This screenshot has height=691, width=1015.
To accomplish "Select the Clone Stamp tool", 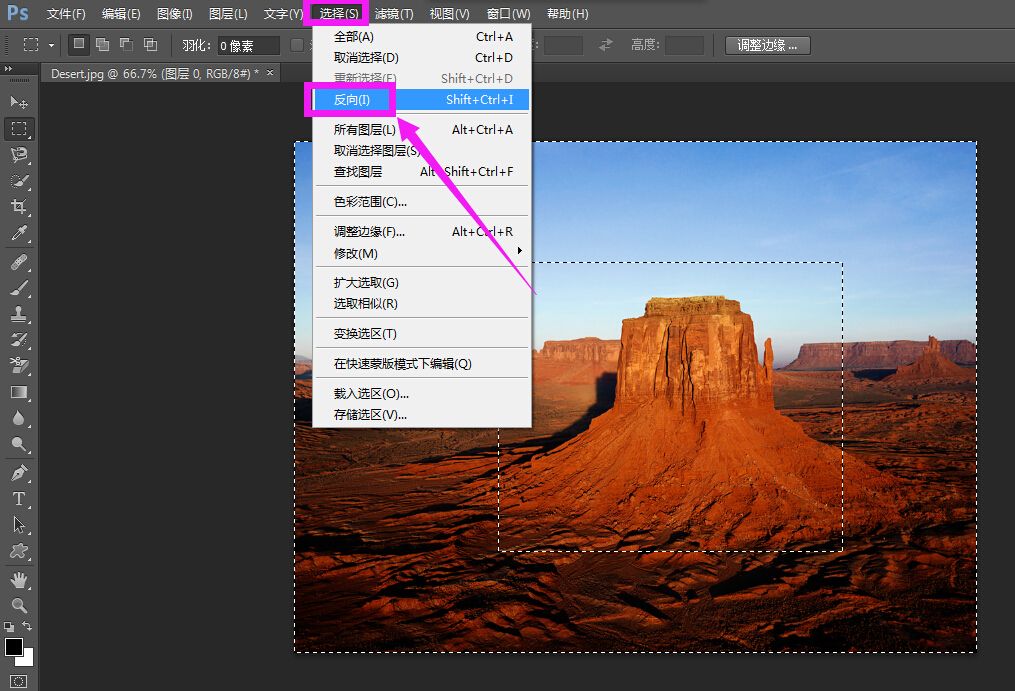I will tap(19, 314).
